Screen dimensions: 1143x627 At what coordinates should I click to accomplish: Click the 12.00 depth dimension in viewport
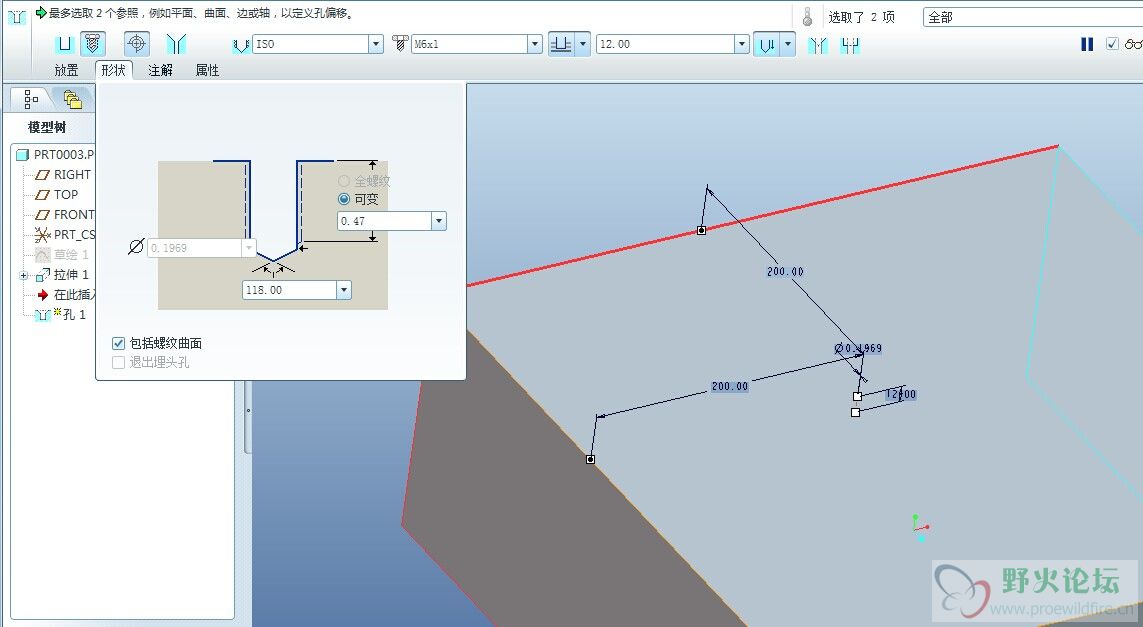pos(902,394)
